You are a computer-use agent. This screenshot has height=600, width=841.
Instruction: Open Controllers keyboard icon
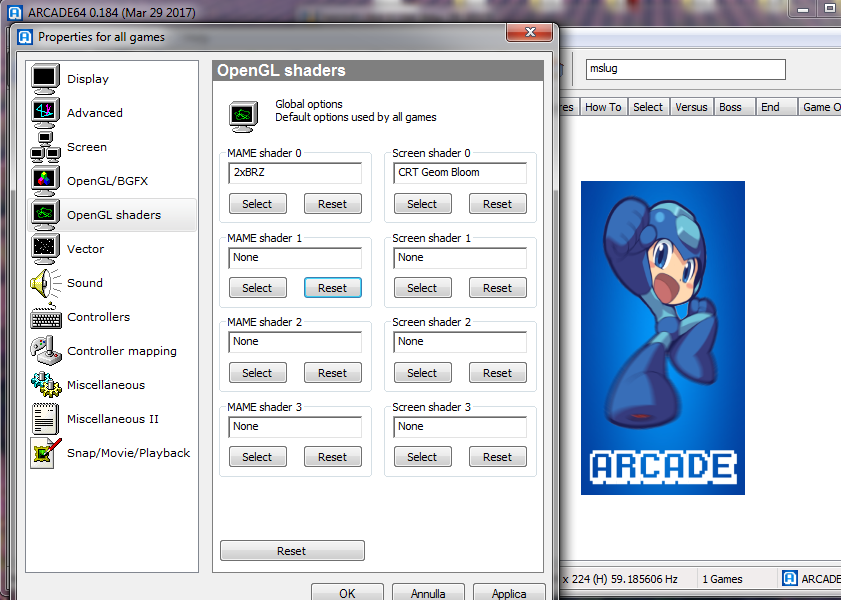pos(46,317)
